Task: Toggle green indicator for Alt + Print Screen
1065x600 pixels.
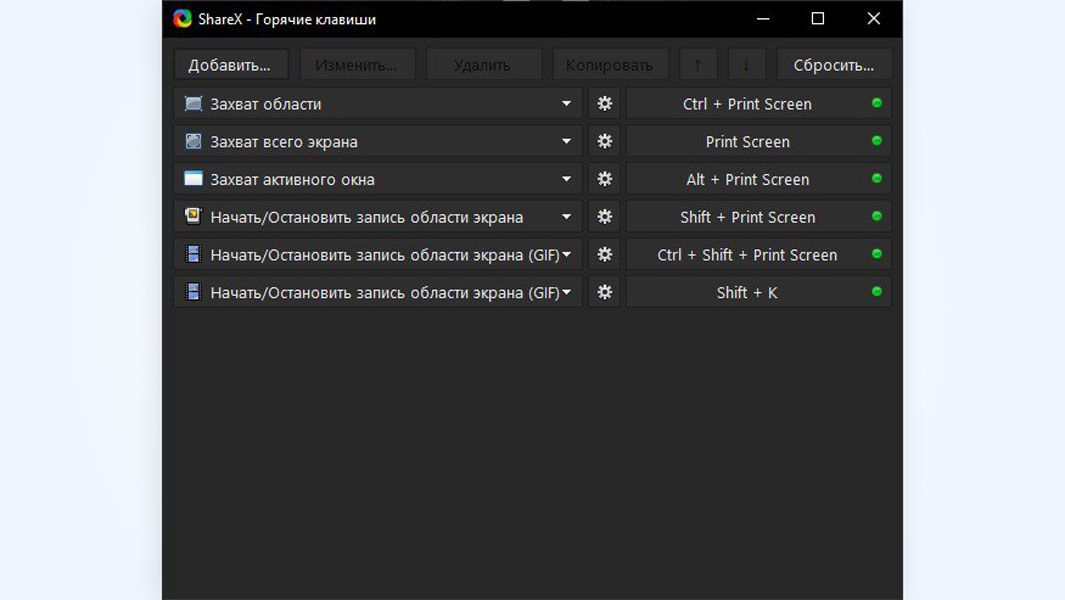Action: (x=877, y=179)
